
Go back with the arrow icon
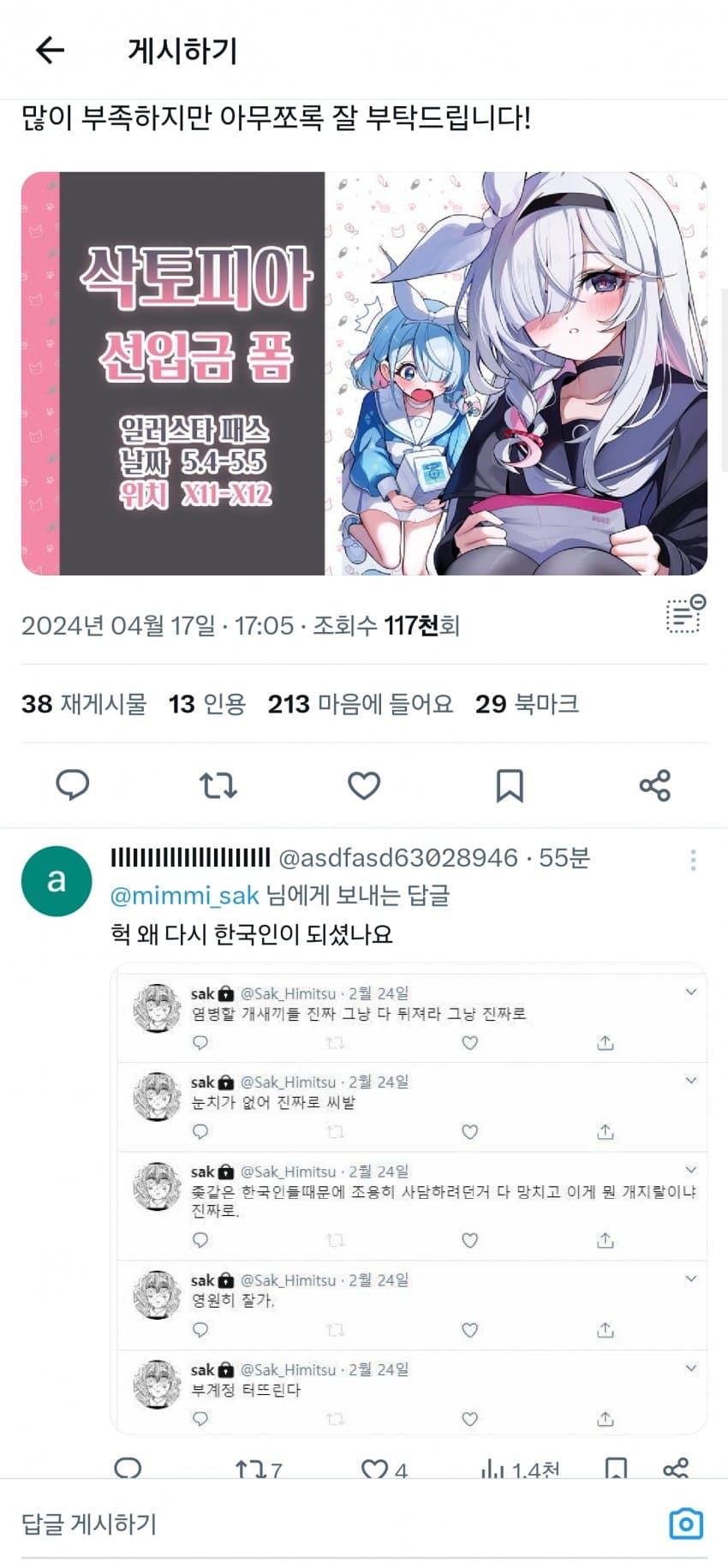coord(50,51)
